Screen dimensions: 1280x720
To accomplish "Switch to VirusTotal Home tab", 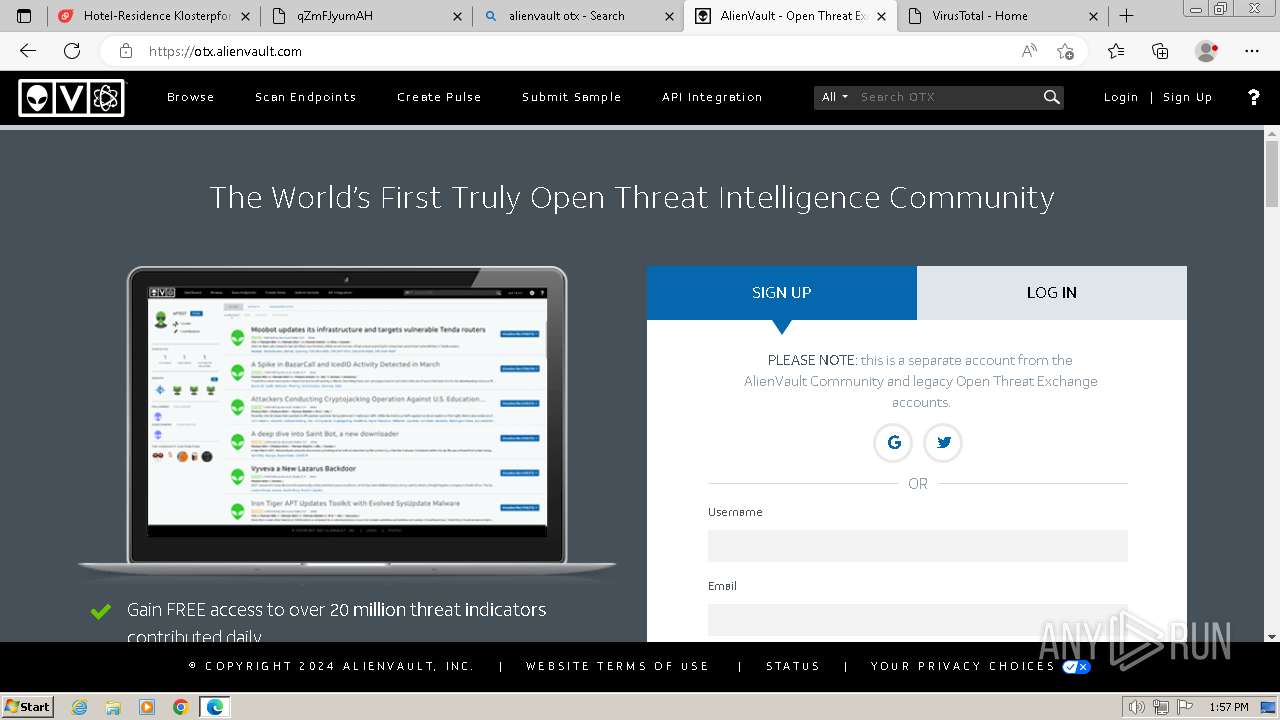I will click(1002, 16).
